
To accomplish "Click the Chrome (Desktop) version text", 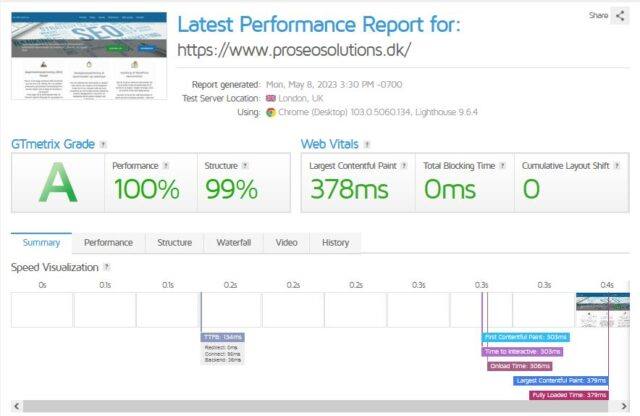I will [x=378, y=112].
